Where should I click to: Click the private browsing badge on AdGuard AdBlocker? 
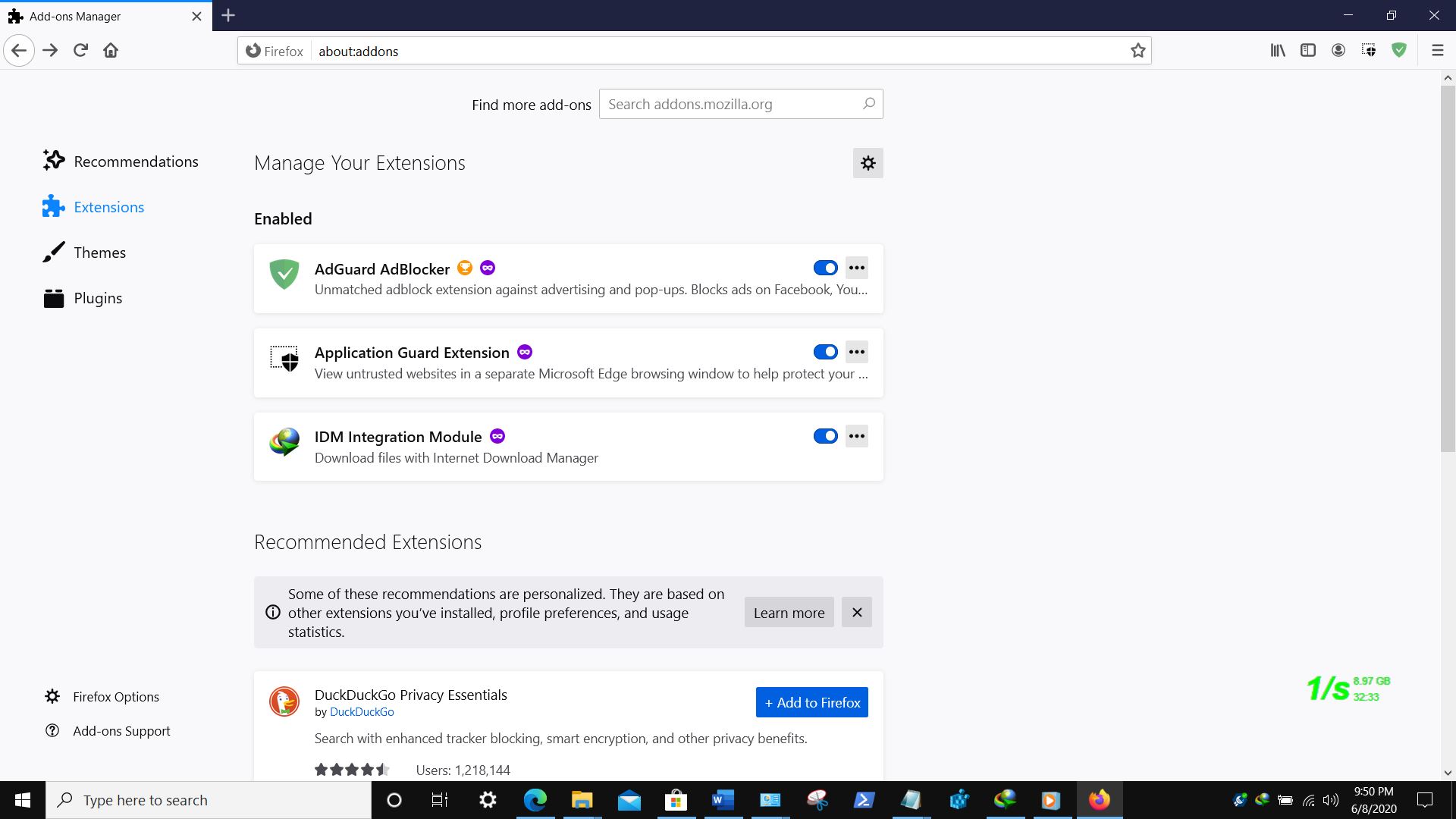[488, 268]
